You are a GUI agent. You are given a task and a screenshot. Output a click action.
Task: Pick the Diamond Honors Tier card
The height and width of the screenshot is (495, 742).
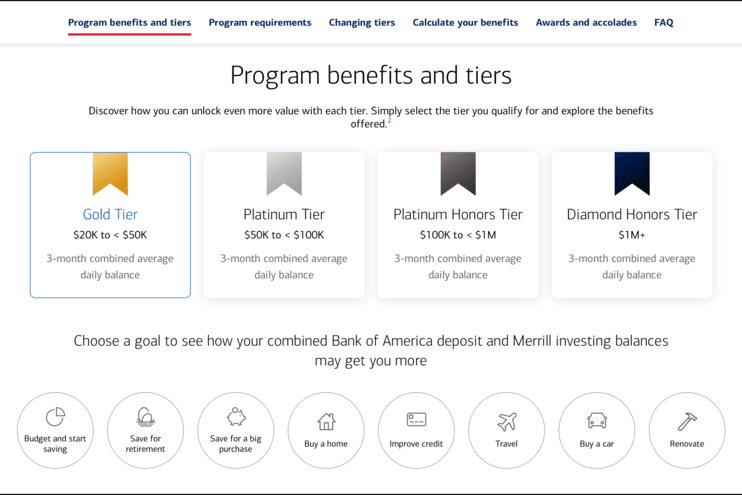tap(632, 225)
